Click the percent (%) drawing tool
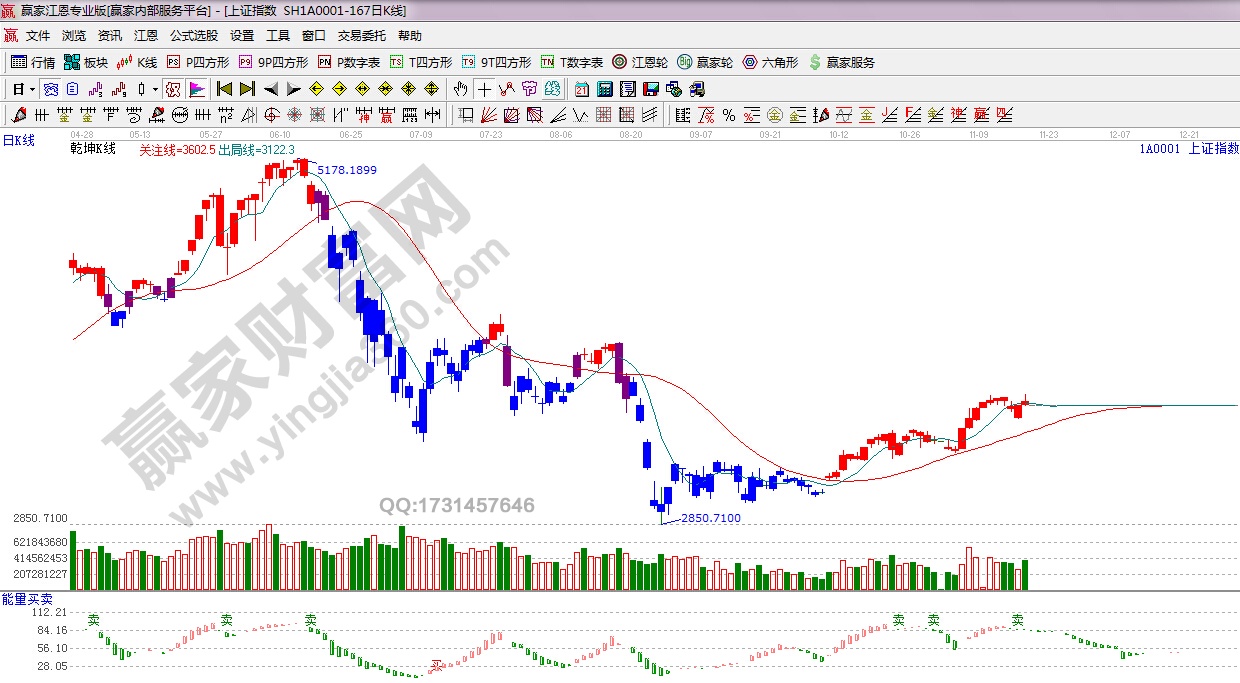The image size is (1240, 683). [729, 115]
